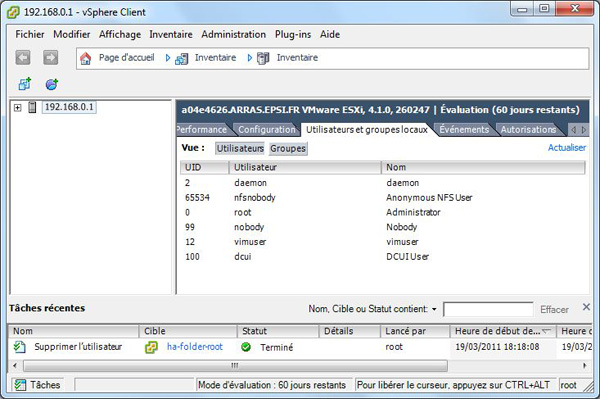Switch to the Autorisations tab

[528, 130]
